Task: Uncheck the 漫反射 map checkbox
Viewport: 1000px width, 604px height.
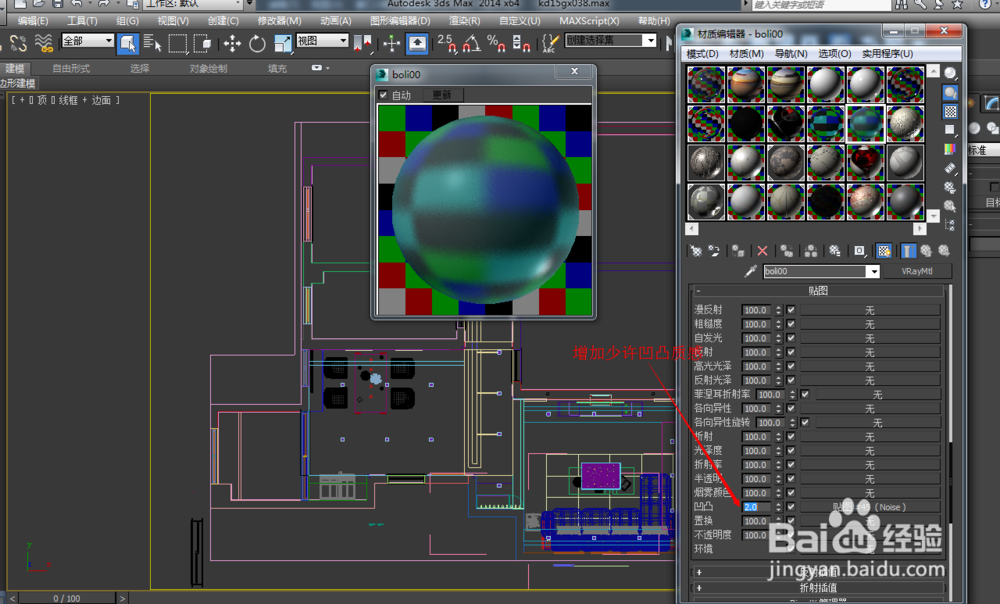Action: (791, 310)
